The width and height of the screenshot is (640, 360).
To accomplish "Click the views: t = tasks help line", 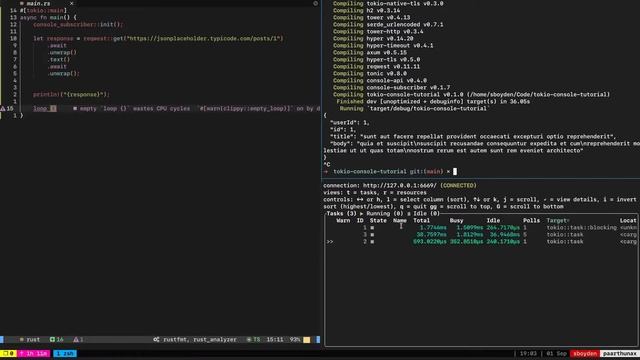I will point(375,193).
